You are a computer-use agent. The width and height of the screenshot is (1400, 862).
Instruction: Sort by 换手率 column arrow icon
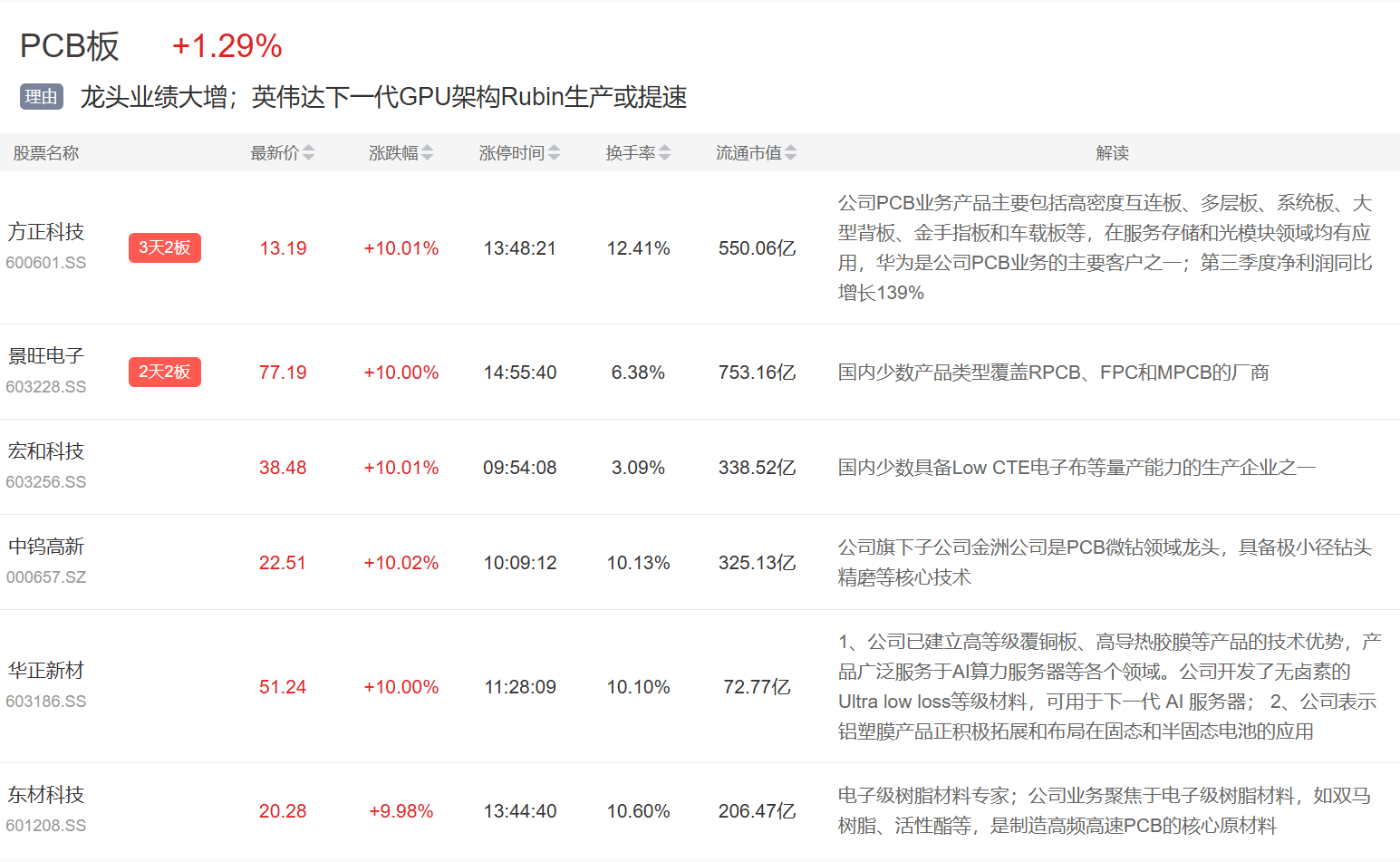(x=664, y=153)
